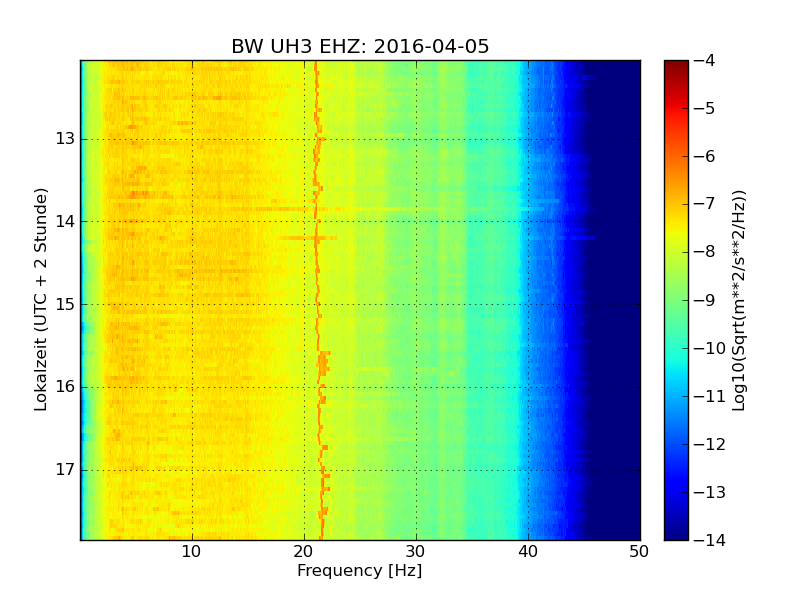Click the x-axis tick label "40"
The height and width of the screenshot is (600, 800).
coord(528,552)
